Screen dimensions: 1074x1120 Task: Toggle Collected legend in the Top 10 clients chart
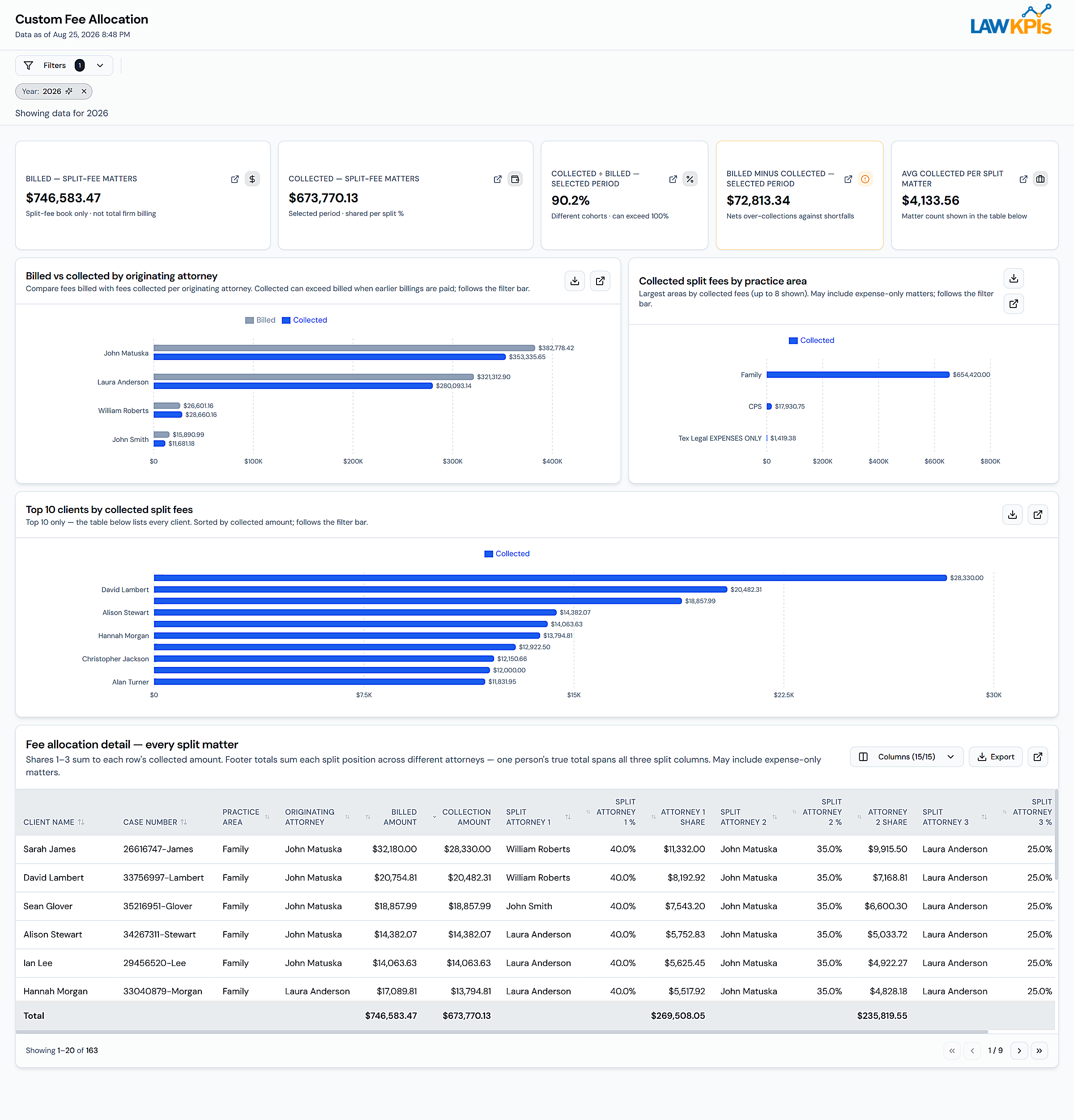click(x=507, y=554)
